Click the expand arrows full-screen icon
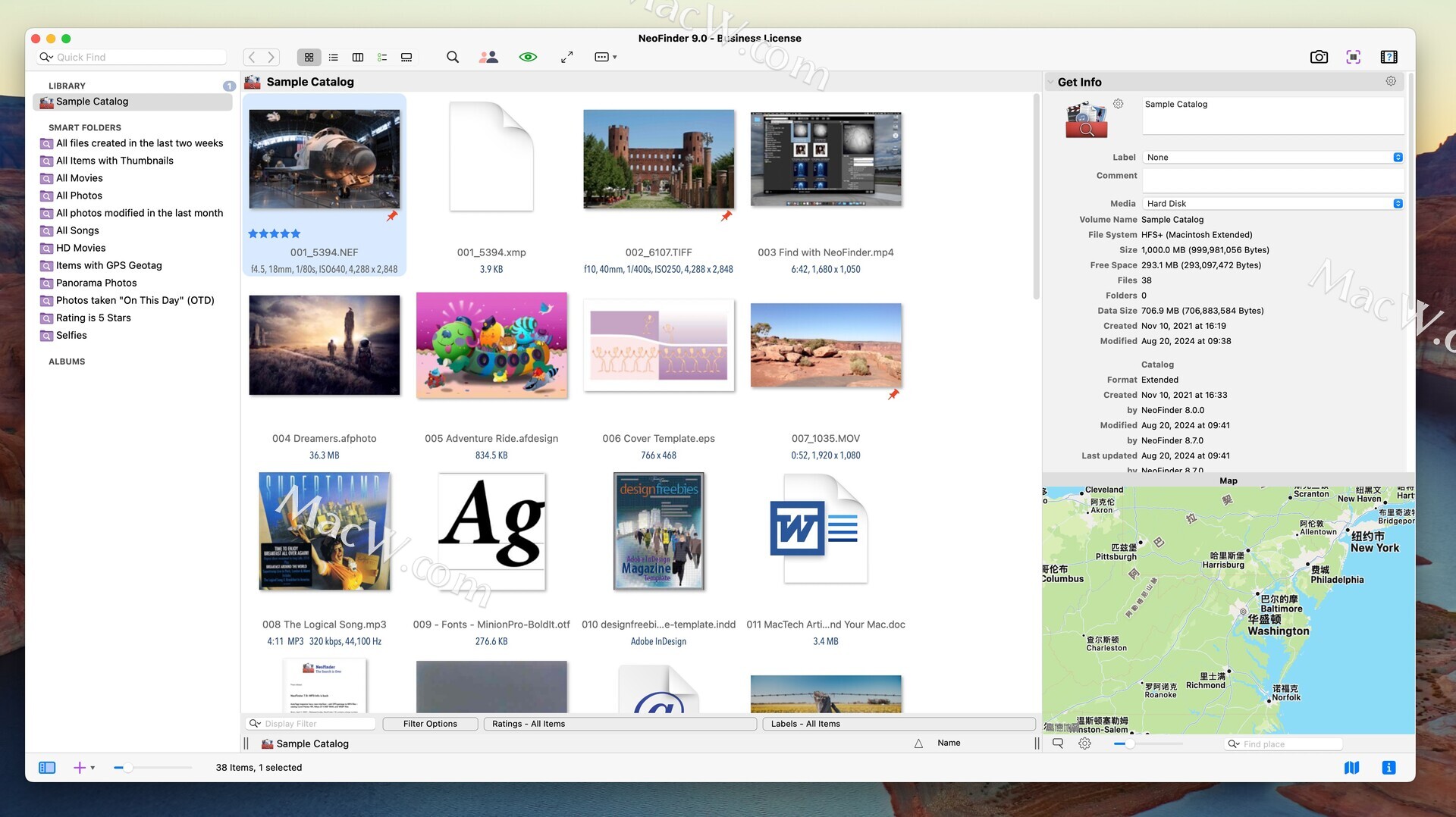This screenshot has width=1456, height=817. (x=566, y=57)
